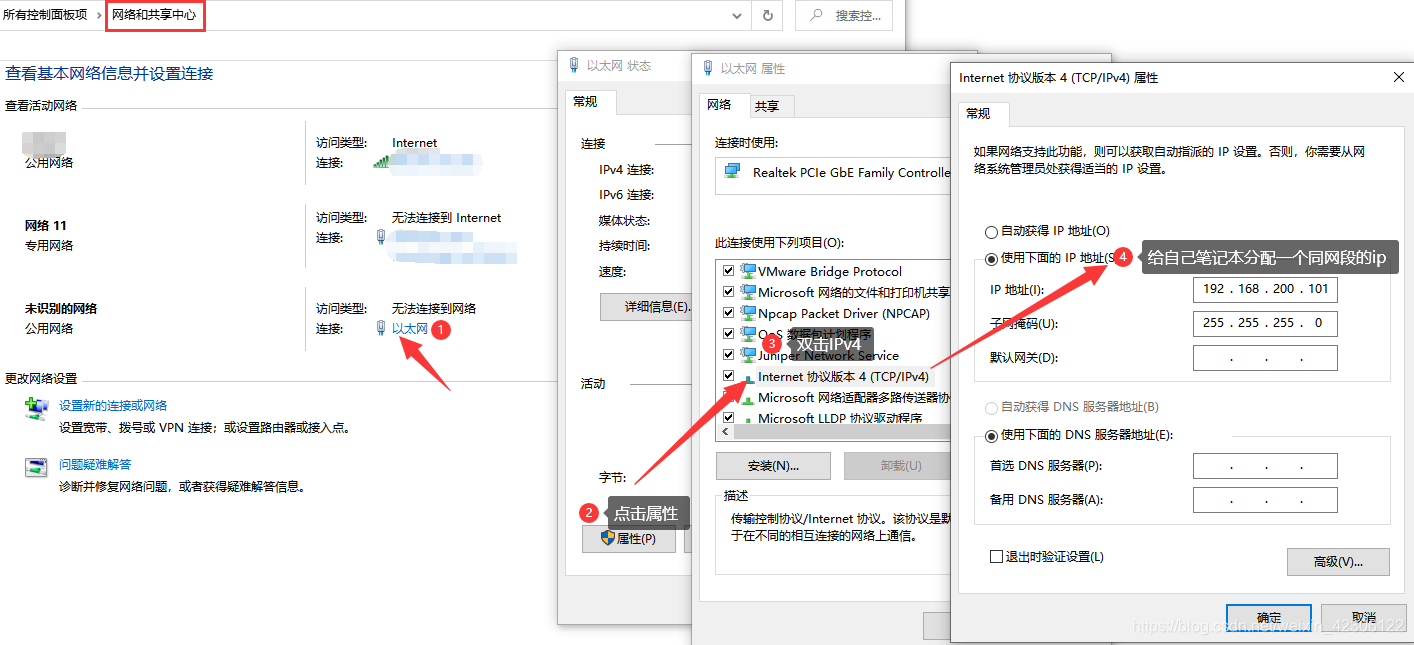1414x645 pixels.
Task: Click the 子网掩码 input field
Action: (x=1265, y=323)
